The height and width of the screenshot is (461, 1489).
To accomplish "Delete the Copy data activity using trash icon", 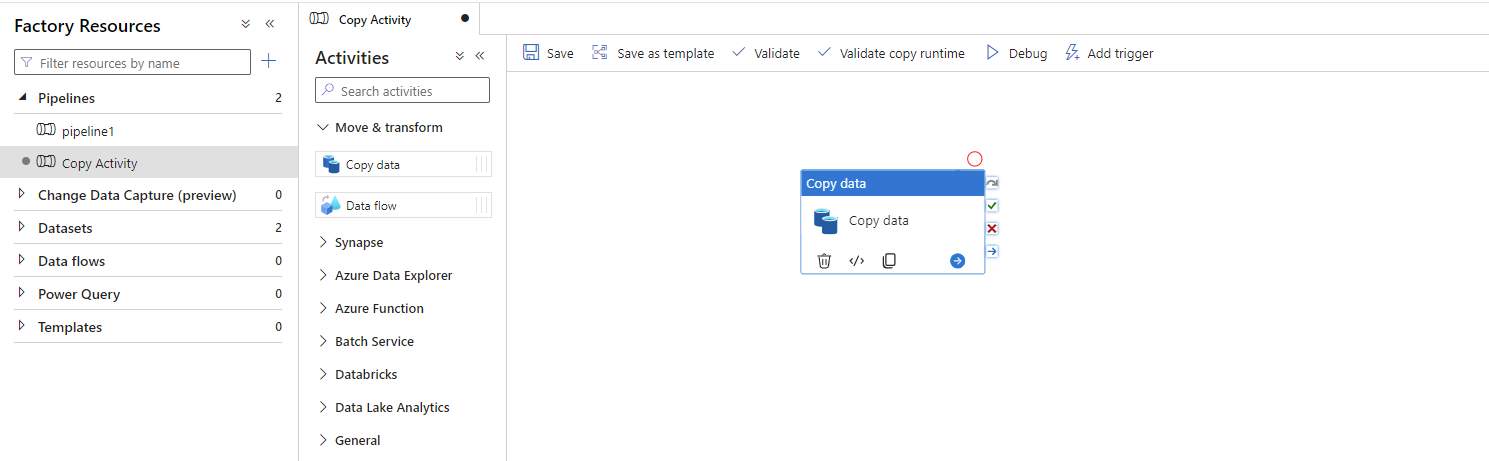I will click(824, 261).
